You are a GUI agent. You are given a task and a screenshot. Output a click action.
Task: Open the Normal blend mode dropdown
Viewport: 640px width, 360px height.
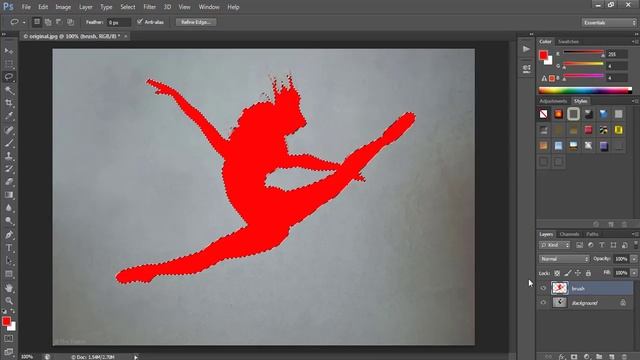coord(564,259)
